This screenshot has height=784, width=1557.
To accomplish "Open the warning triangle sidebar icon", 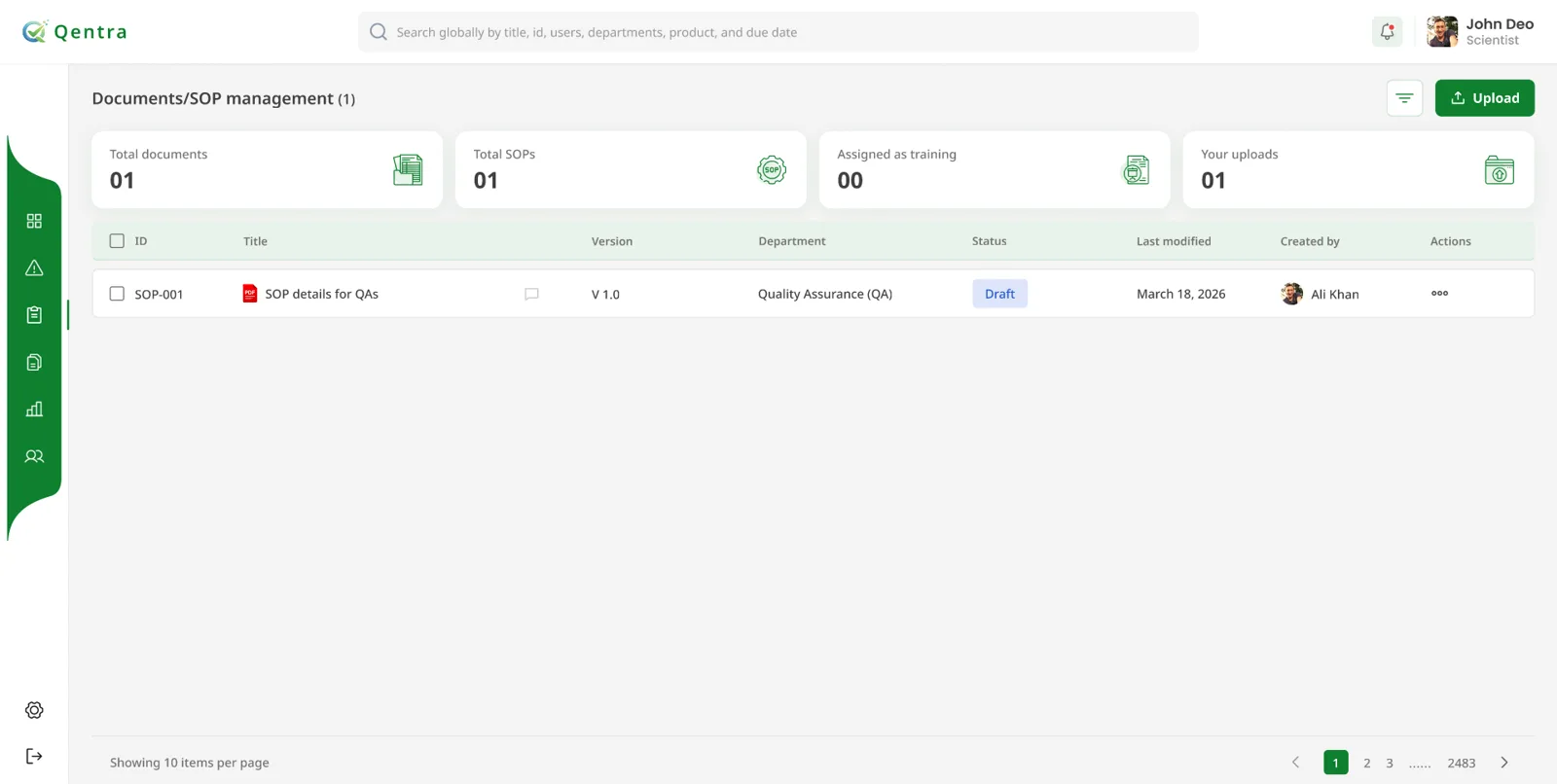I will (34, 267).
